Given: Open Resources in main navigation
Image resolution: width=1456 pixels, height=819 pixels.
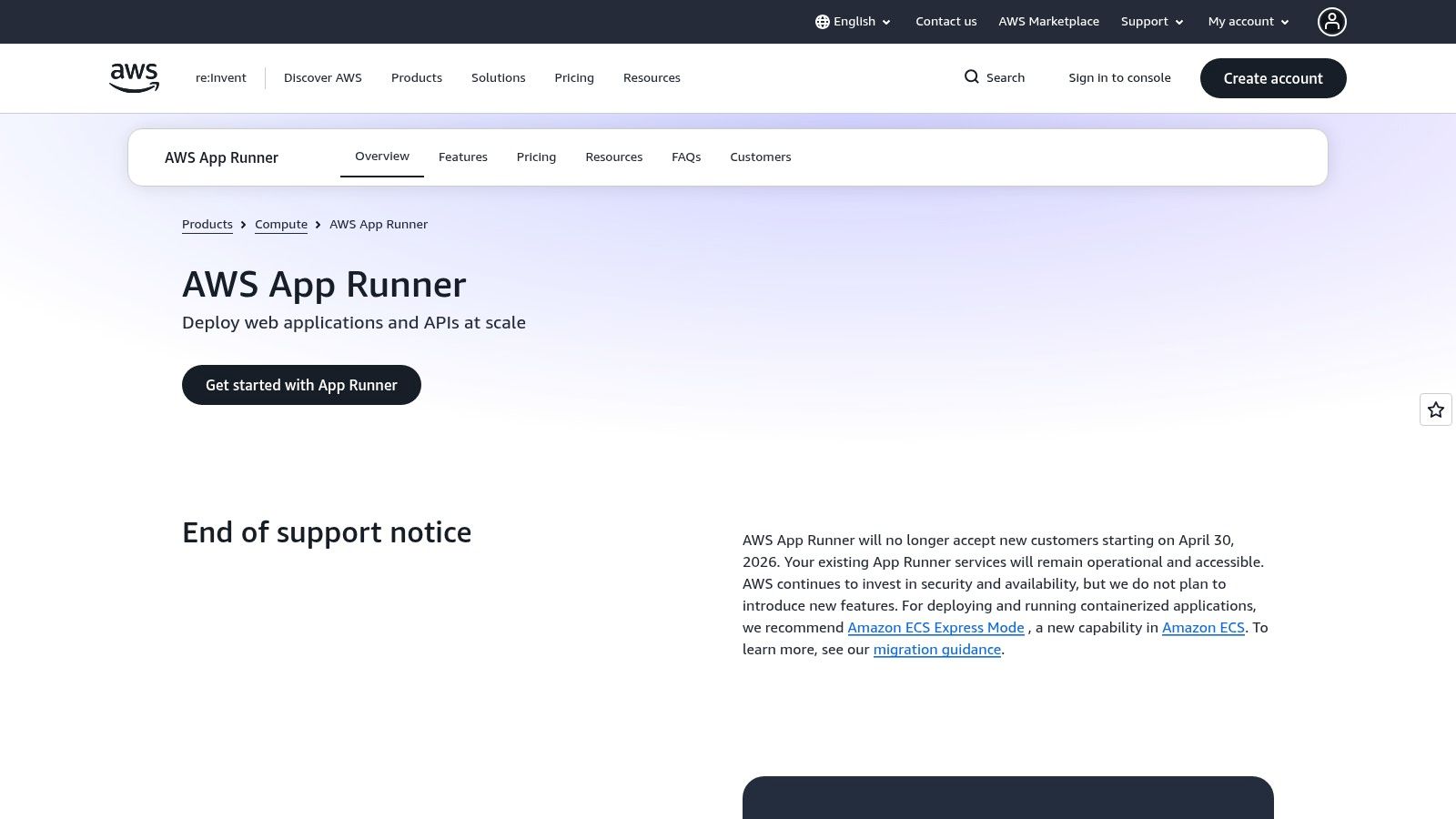Looking at the screenshot, I should click(x=652, y=78).
